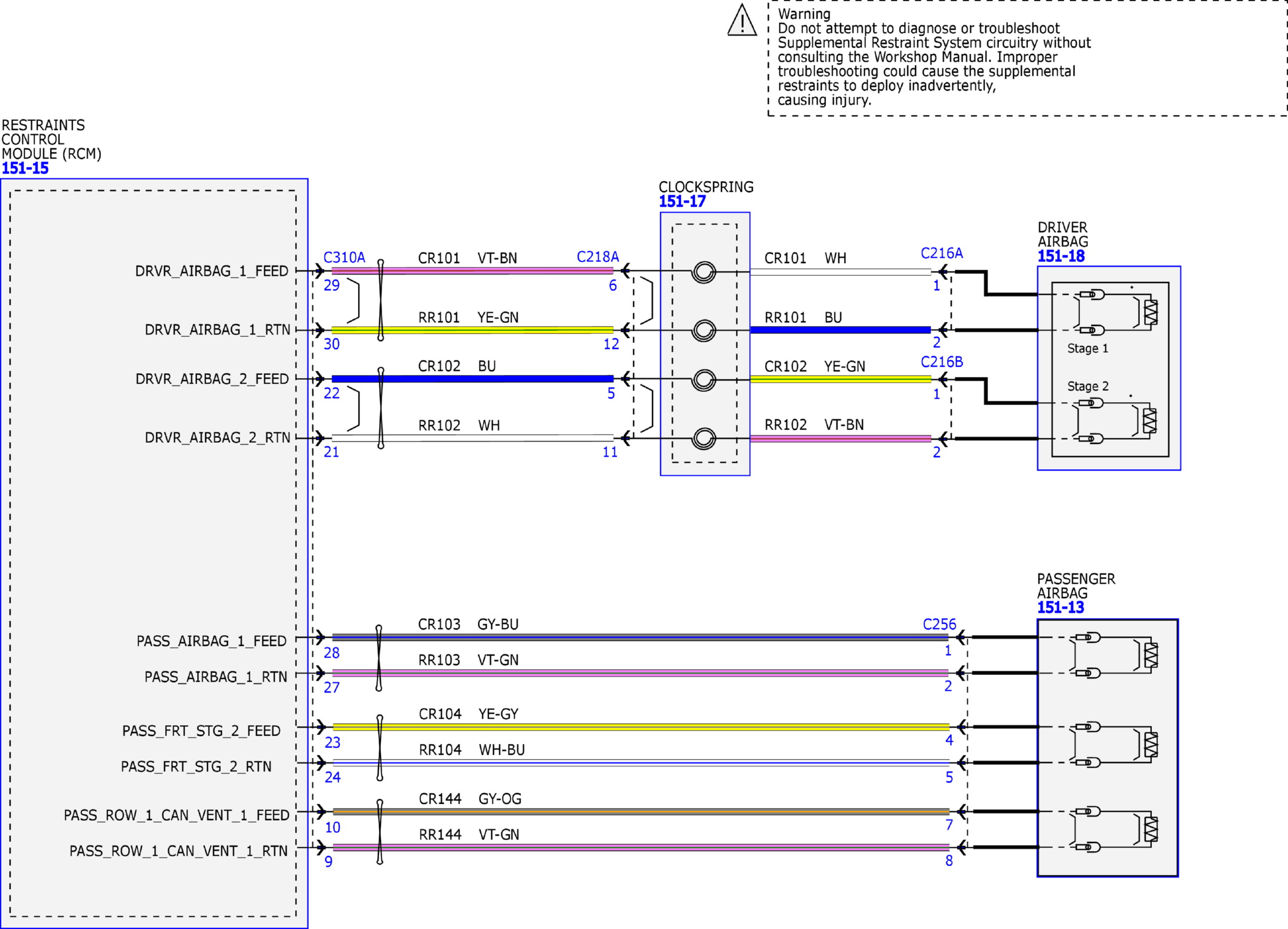Click the topmost clockspring coil symbol

[x=704, y=272]
